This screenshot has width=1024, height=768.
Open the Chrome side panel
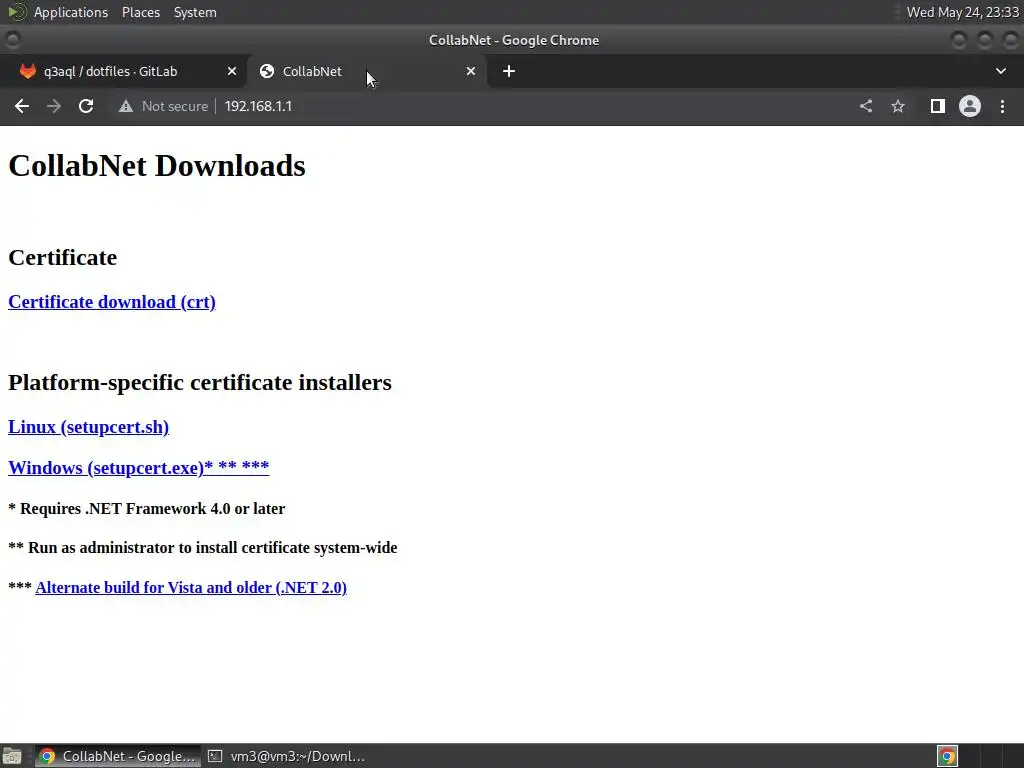[x=938, y=106]
